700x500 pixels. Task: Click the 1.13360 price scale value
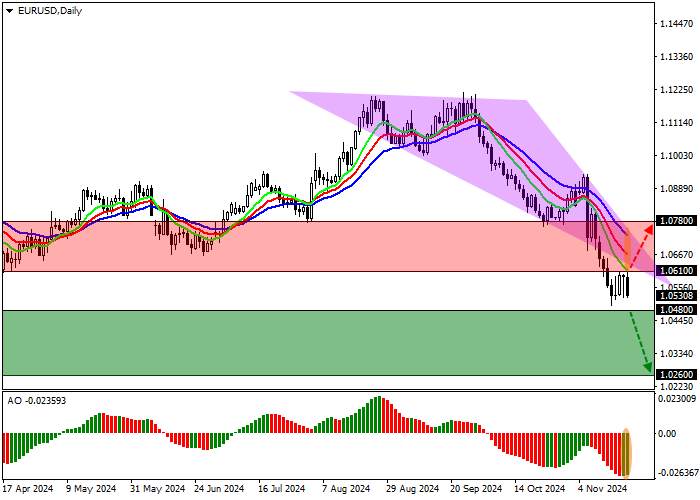[677, 57]
